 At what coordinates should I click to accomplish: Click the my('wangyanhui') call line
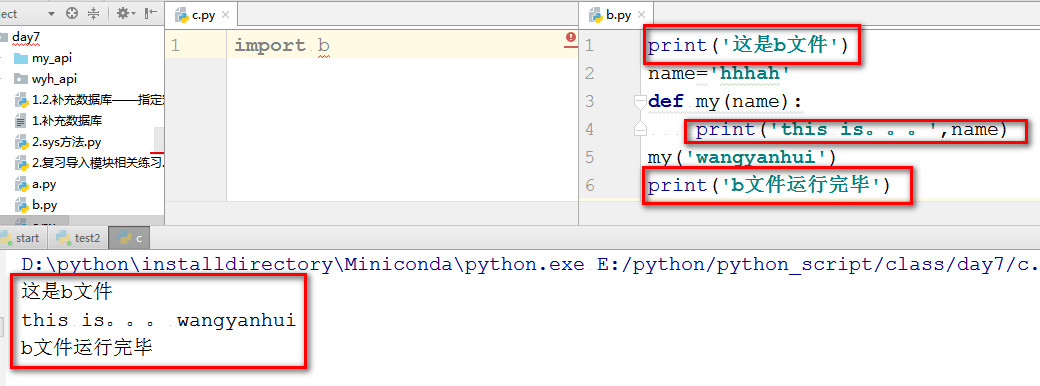(742, 157)
